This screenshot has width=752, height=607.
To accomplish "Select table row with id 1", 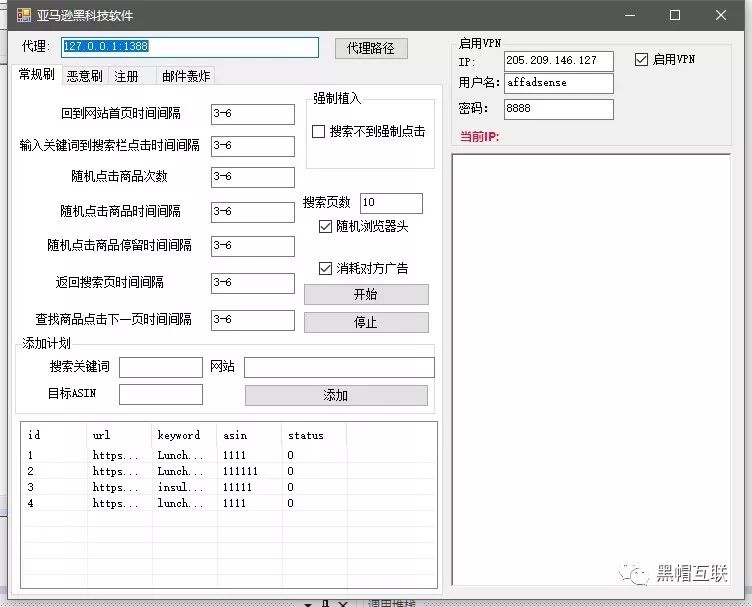I will click(x=229, y=455).
